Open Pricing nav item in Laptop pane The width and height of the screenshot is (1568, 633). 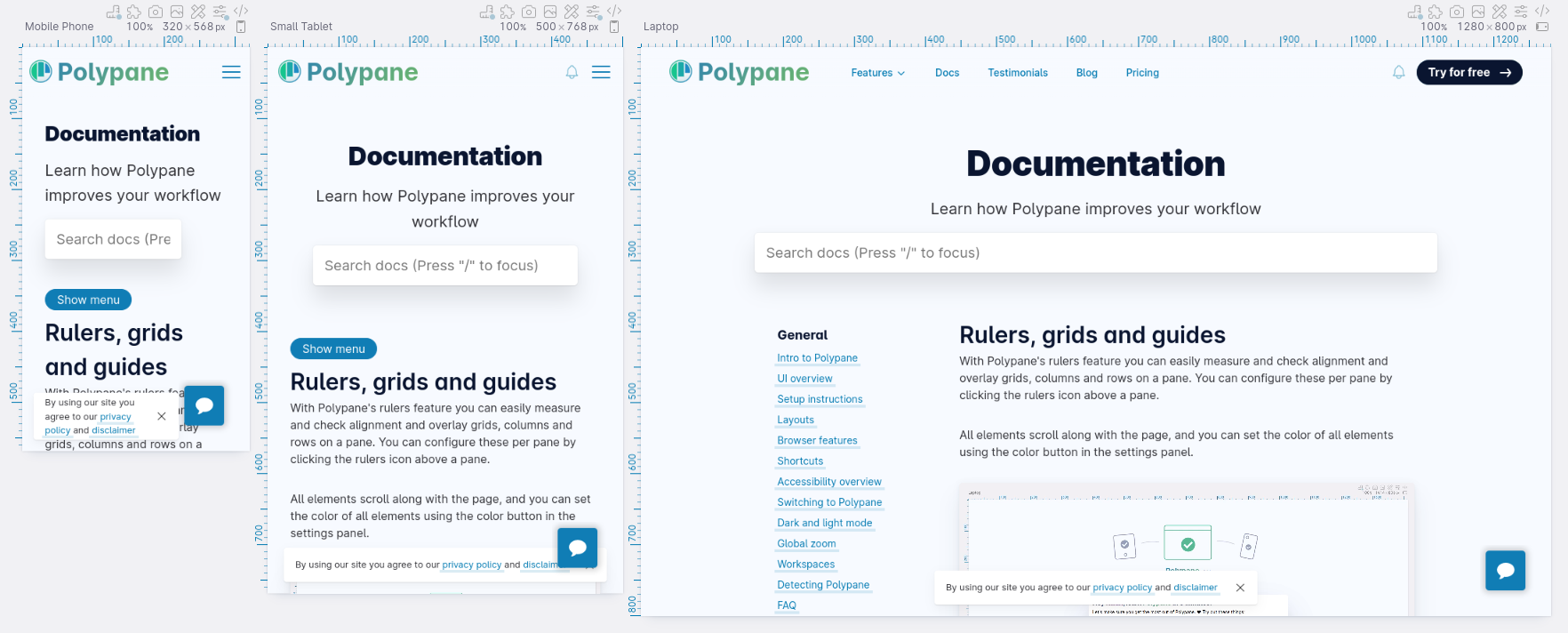tap(1142, 73)
